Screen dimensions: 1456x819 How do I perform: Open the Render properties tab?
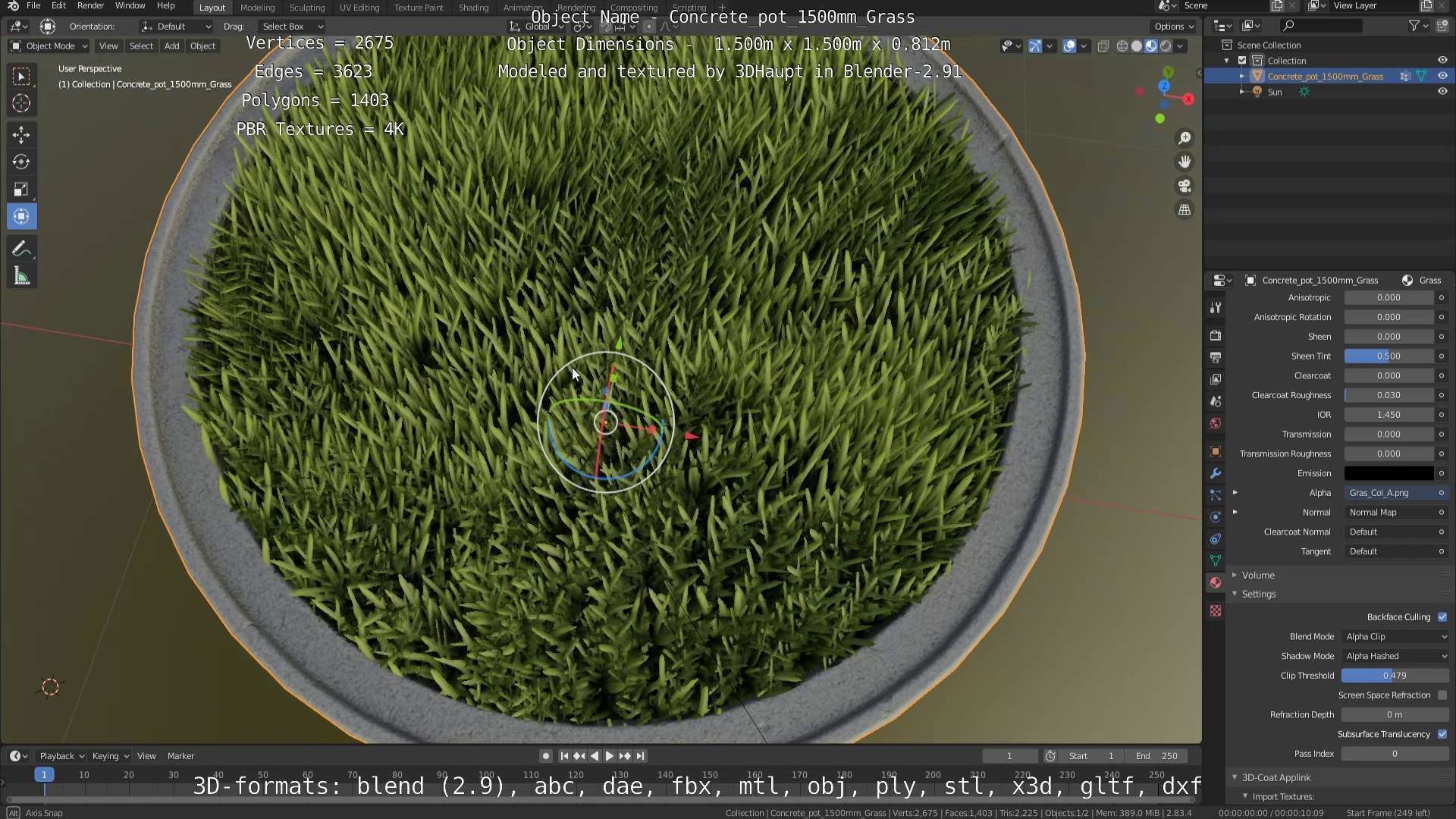[1216, 335]
